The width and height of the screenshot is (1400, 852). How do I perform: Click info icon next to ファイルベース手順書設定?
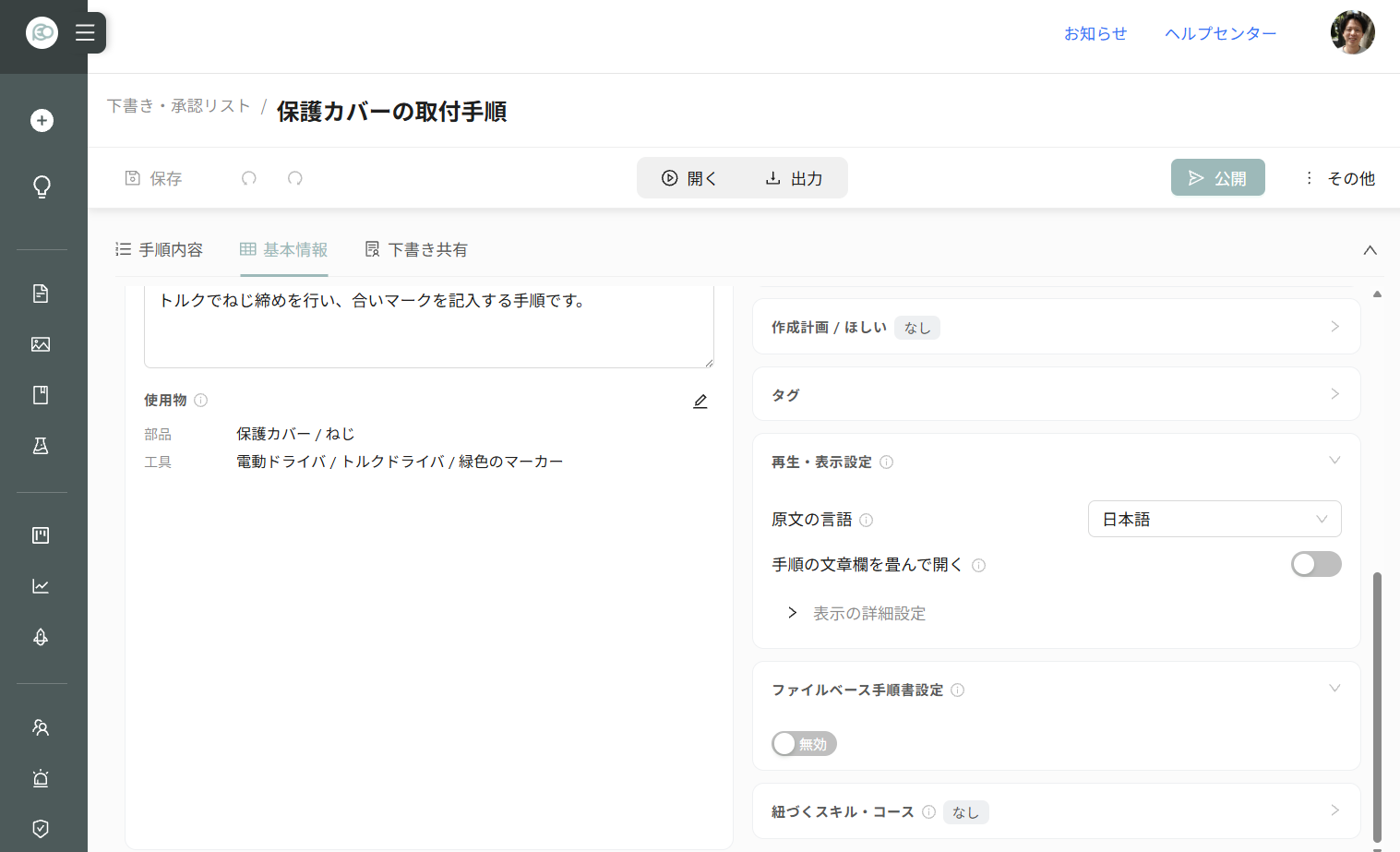tap(958, 690)
